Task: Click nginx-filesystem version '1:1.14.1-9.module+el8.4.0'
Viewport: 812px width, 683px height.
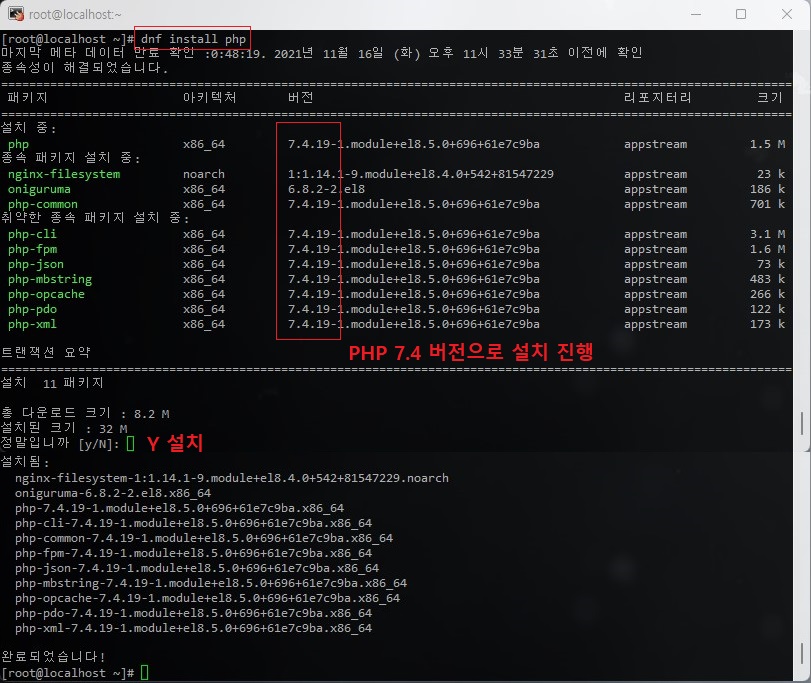Action: coord(420,174)
